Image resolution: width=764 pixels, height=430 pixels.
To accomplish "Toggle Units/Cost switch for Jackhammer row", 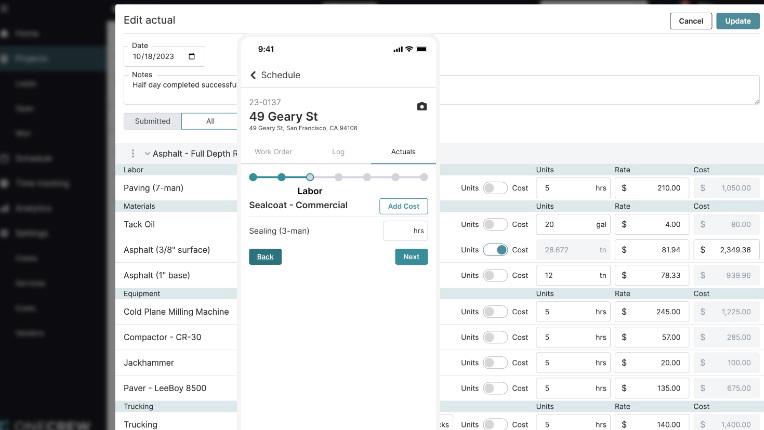I will 495,363.
